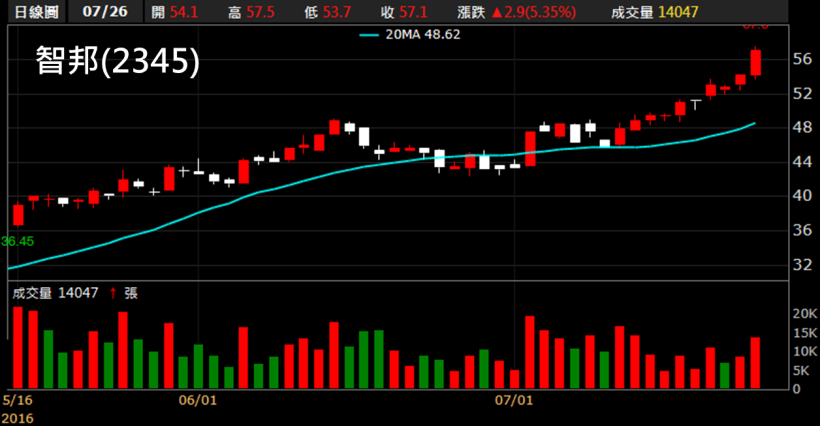The image size is (820, 426).
Task: Click the high price 57.5
Action: 260,12
